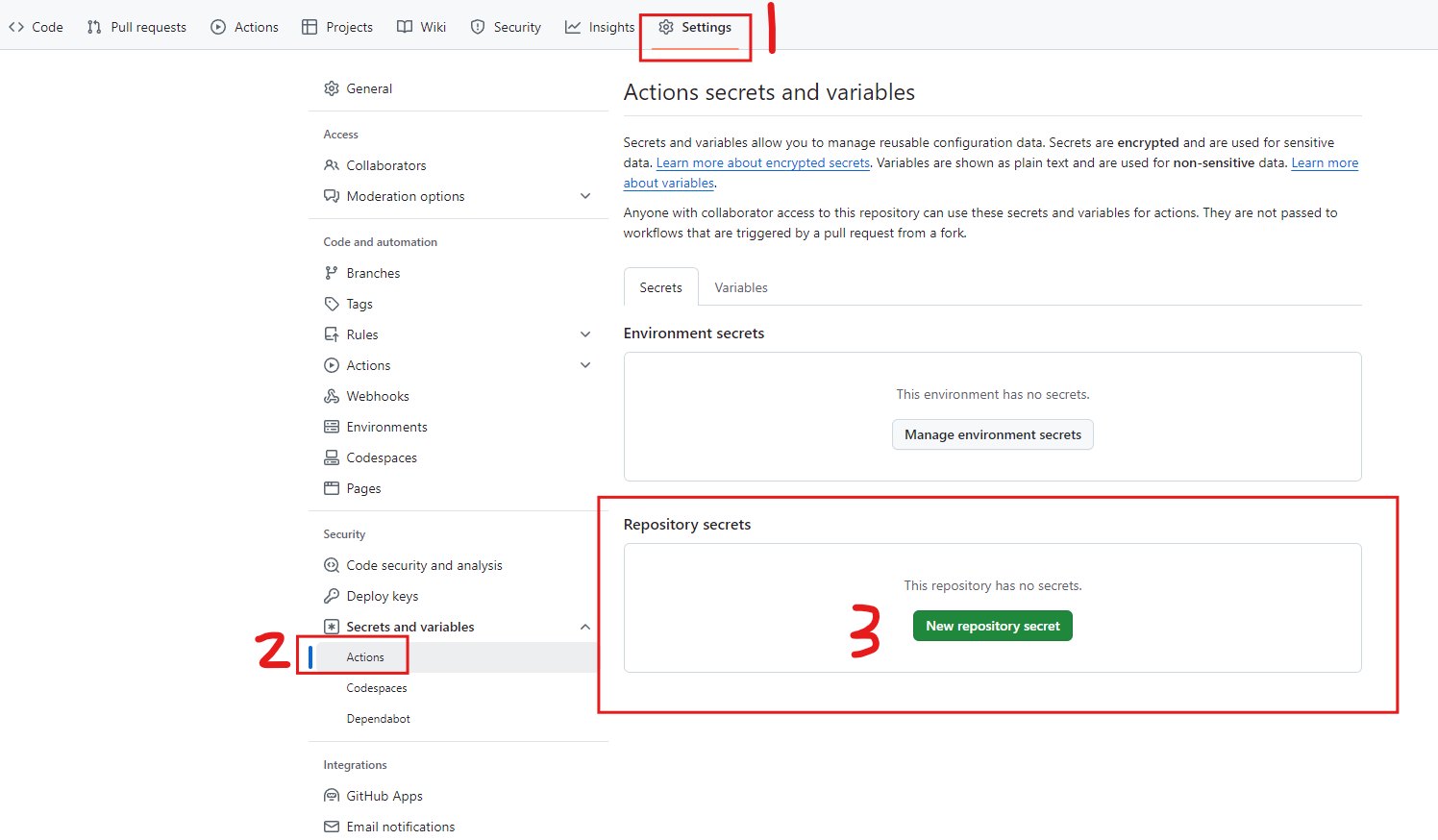1438x840 pixels.
Task: Click 'This repository has no secrets.' text
Action: (x=993, y=585)
